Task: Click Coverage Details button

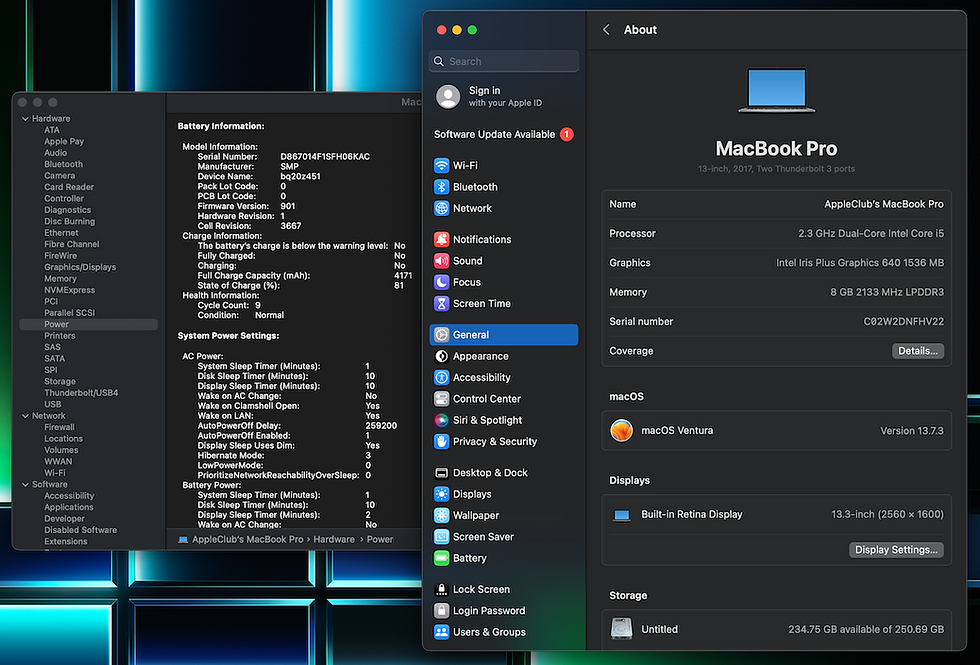Action: point(918,351)
